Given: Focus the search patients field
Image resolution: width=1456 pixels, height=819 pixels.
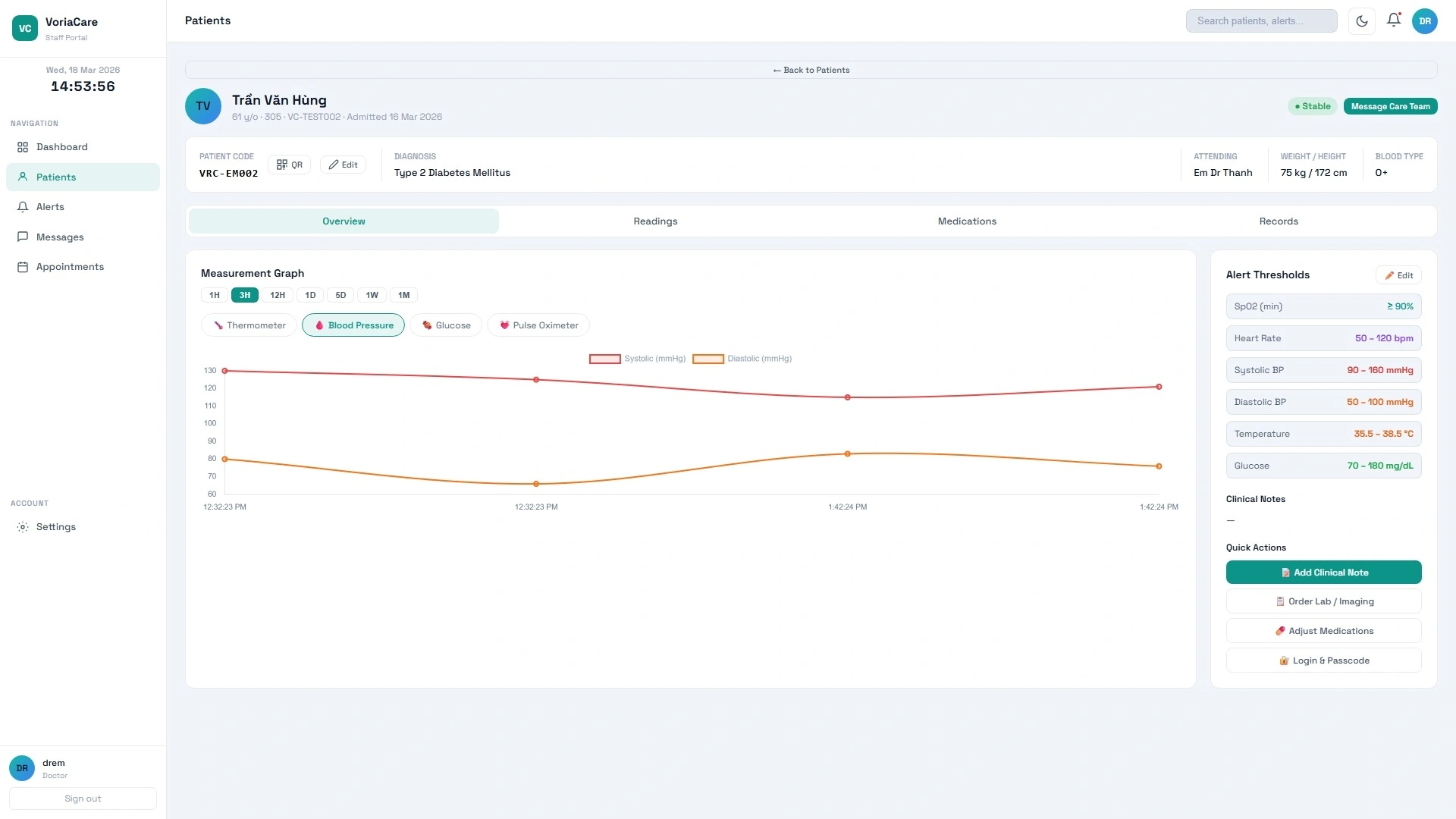Looking at the screenshot, I should (1261, 21).
